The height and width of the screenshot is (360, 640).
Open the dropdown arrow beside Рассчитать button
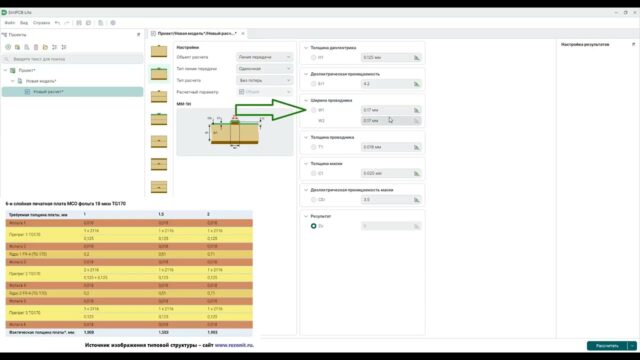coord(632,346)
